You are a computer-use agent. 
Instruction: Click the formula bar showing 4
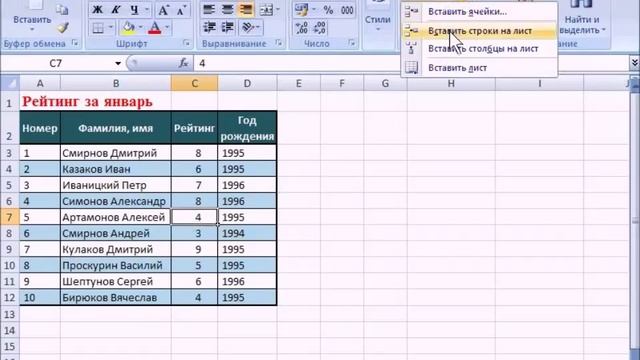point(412,63)
